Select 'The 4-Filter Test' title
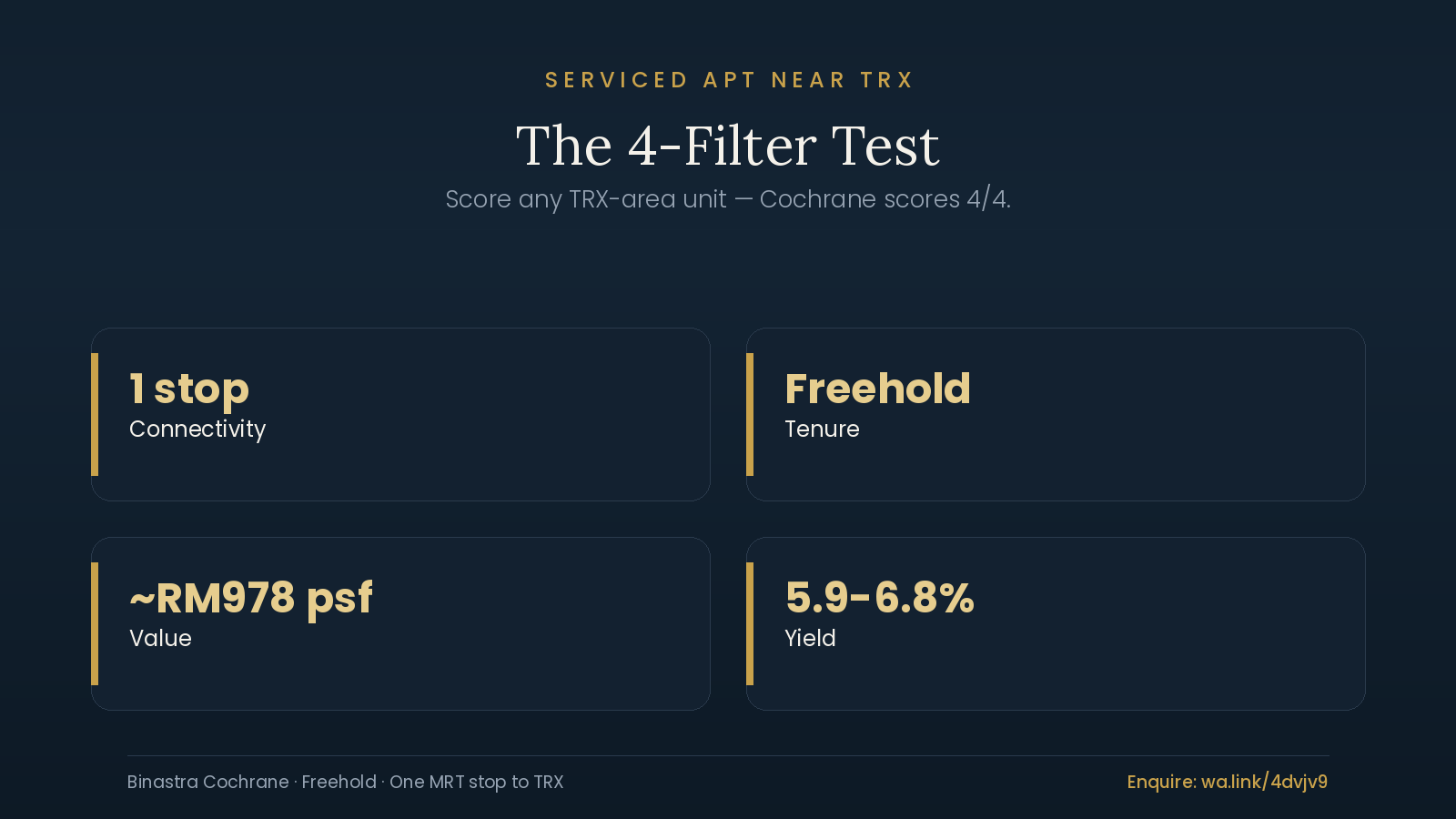Image resolution: width=1456 pixels, height=819 pixels. pos(728,146)
